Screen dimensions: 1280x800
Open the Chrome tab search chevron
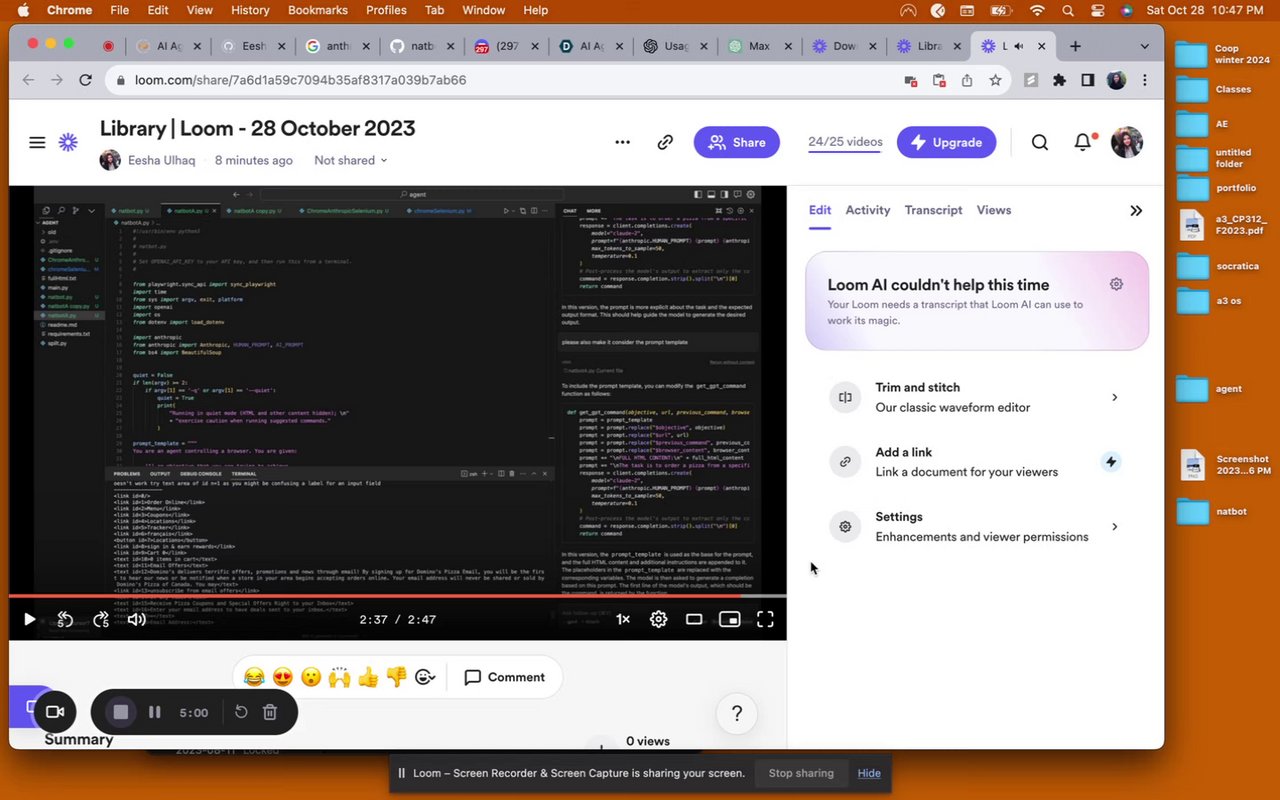tap(1144, 46)
